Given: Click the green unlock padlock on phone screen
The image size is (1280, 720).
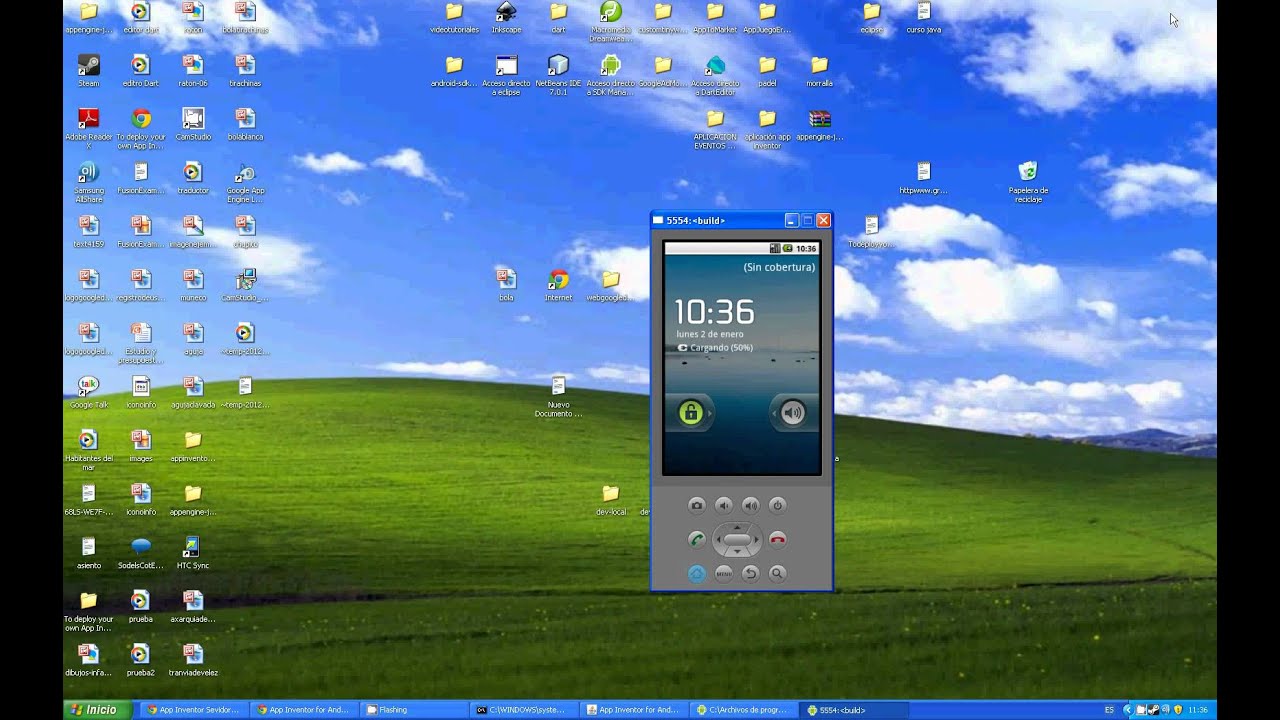Looking at the screenshot, I should (690, 413).
